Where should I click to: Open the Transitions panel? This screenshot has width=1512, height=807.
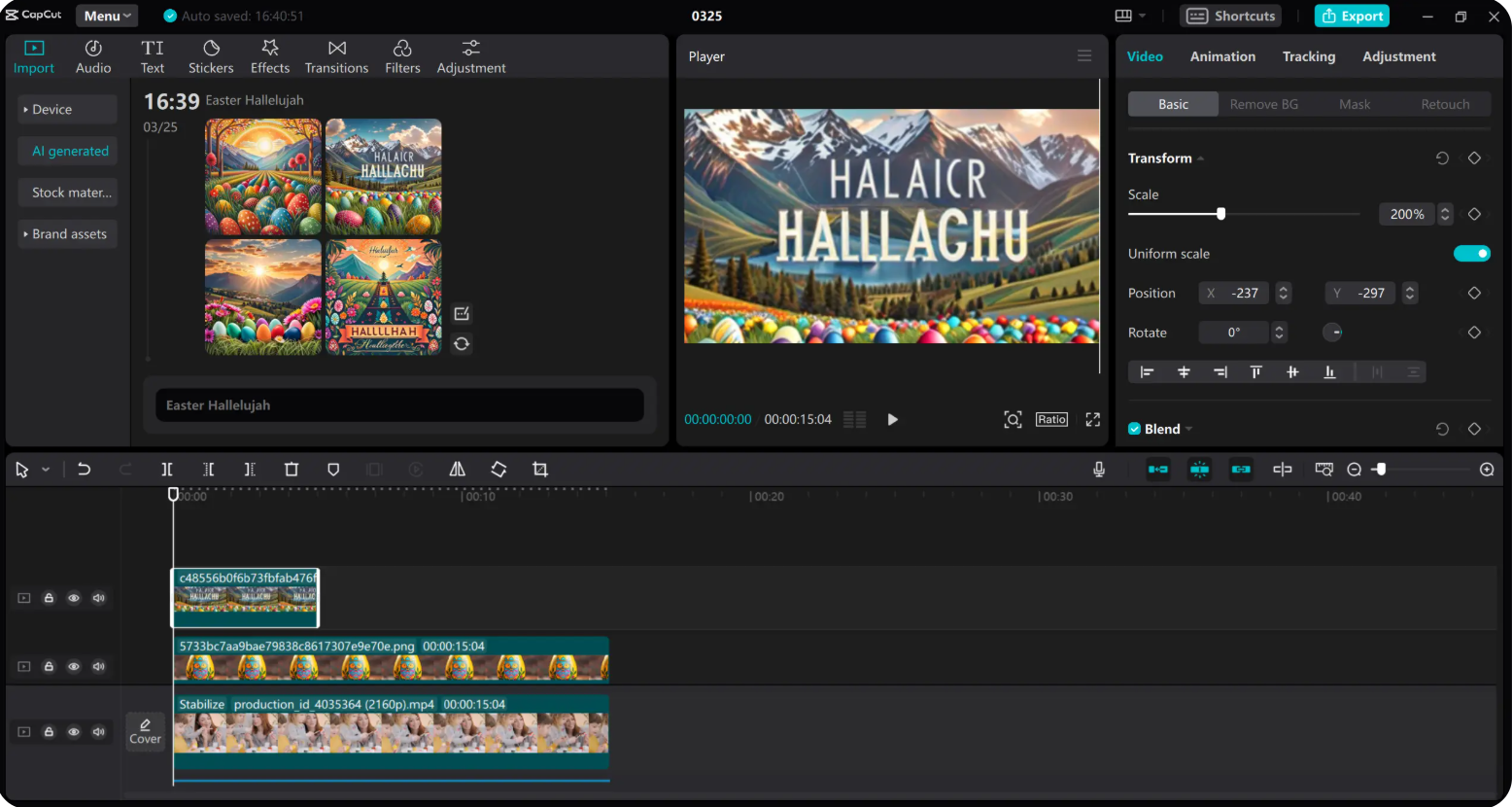tap(336, 55)
